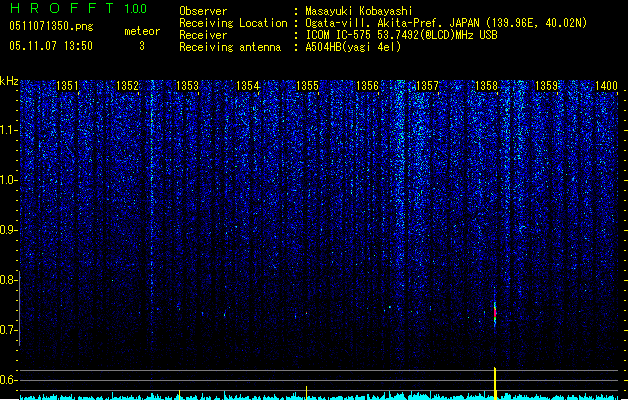The height and width of the screenshot is (400, 629).
Task: Click the small yellow detection bar below 1353
Action: point(179,394)
